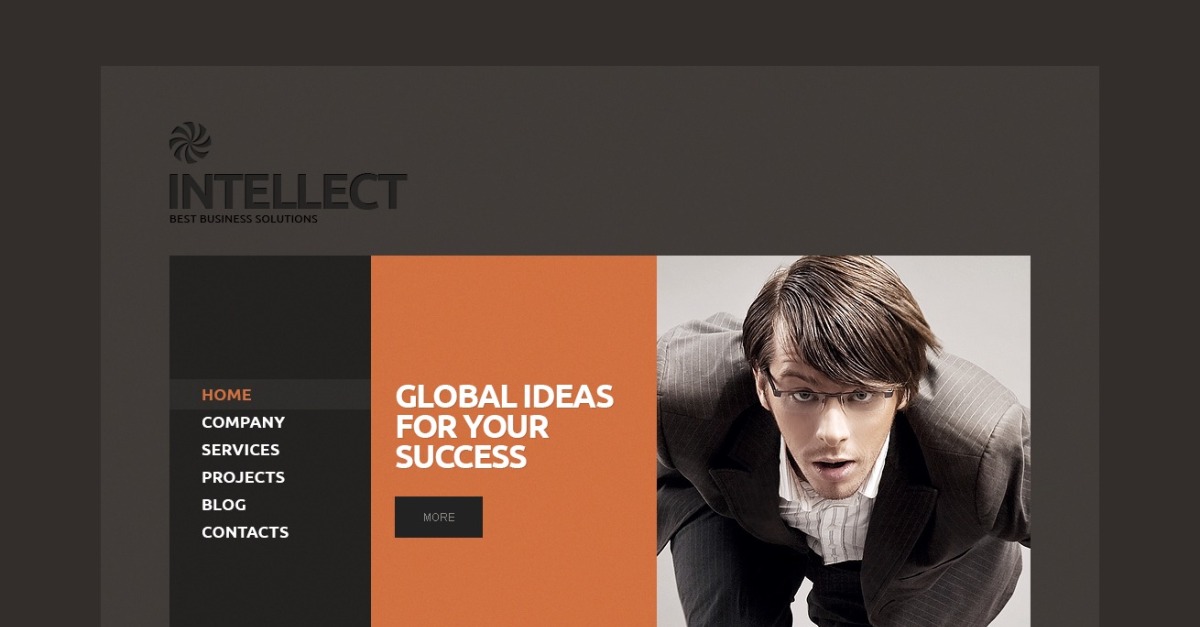Click the word Success in the headline
Image resolution: width=1200 pixels, height=627 pixels.
click(x=461, y=457)
